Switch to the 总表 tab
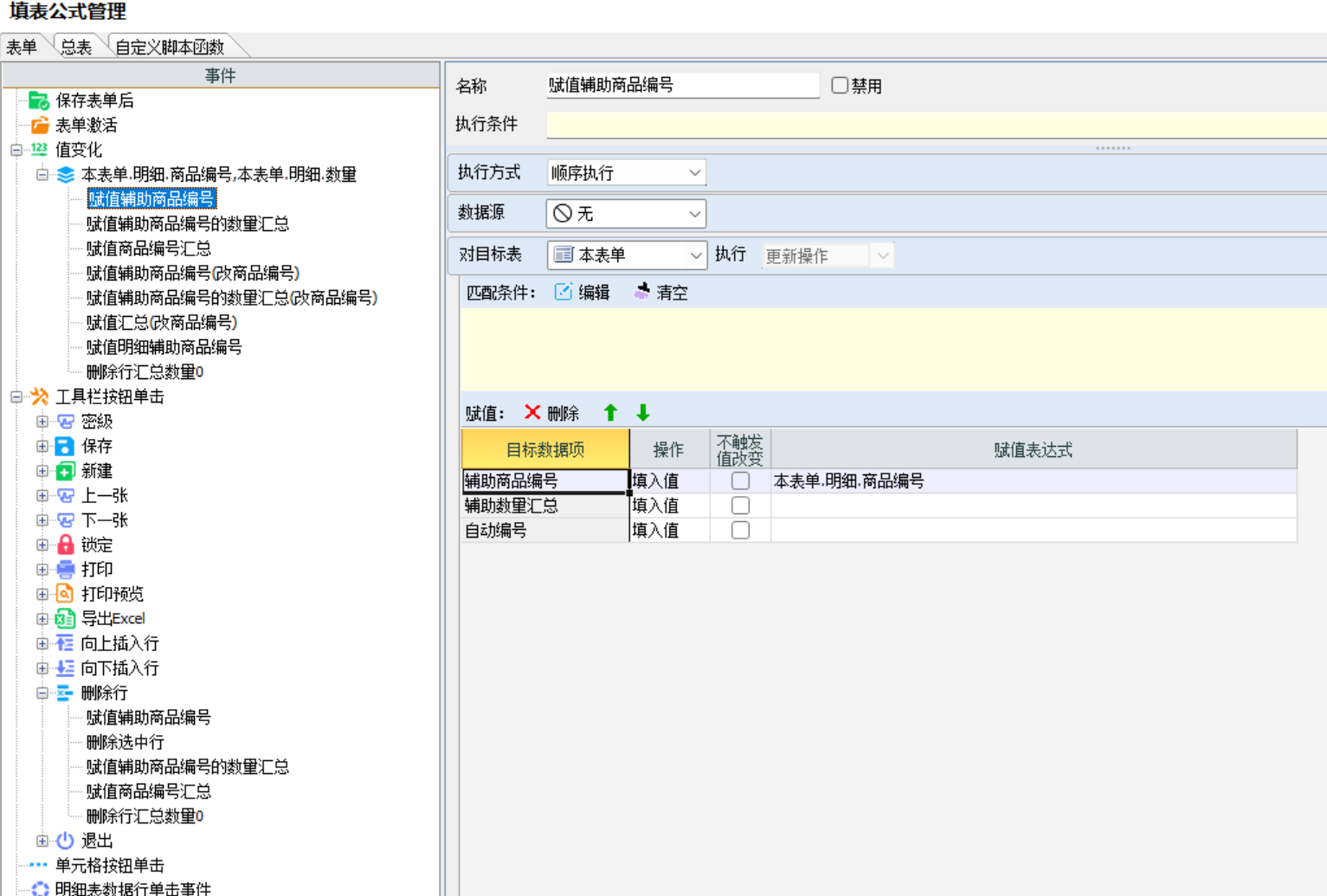 [x=76, y=47]
